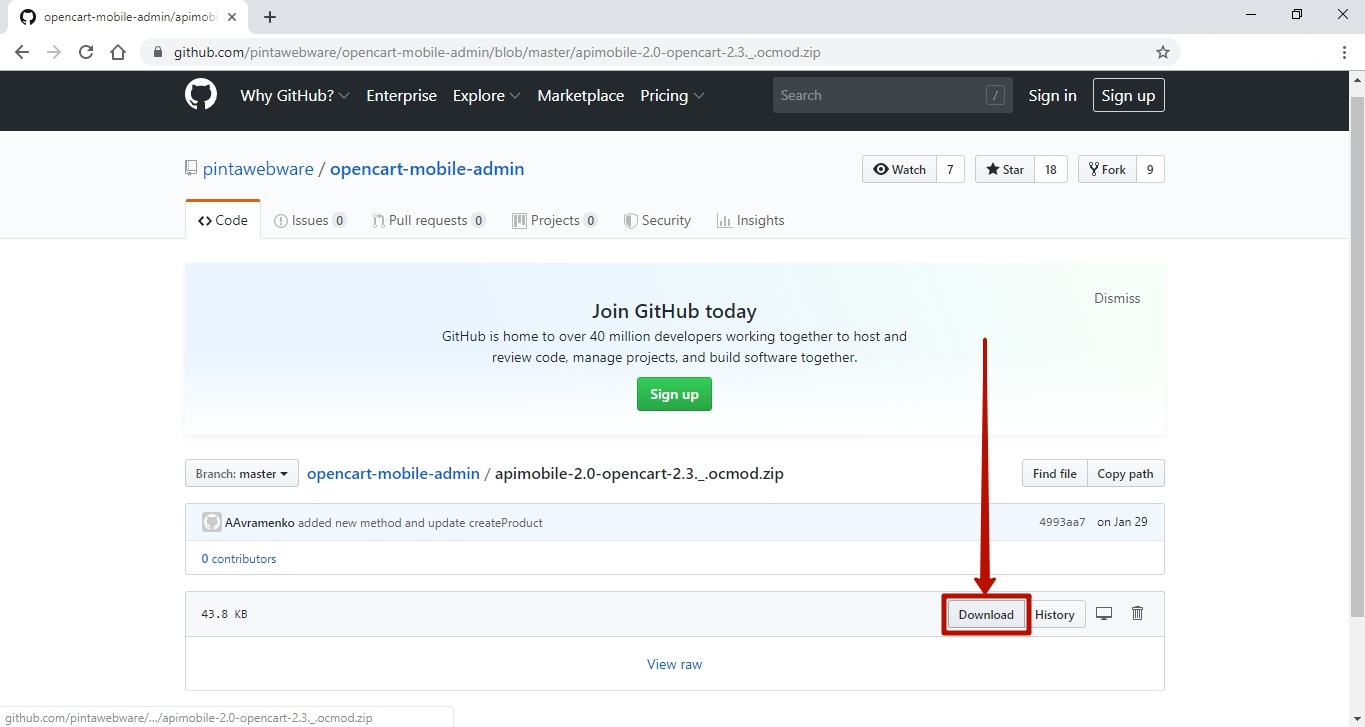Bookmark page with the star icon
The height and width of the screenshot is (727, 1365).
(1162, 52)
